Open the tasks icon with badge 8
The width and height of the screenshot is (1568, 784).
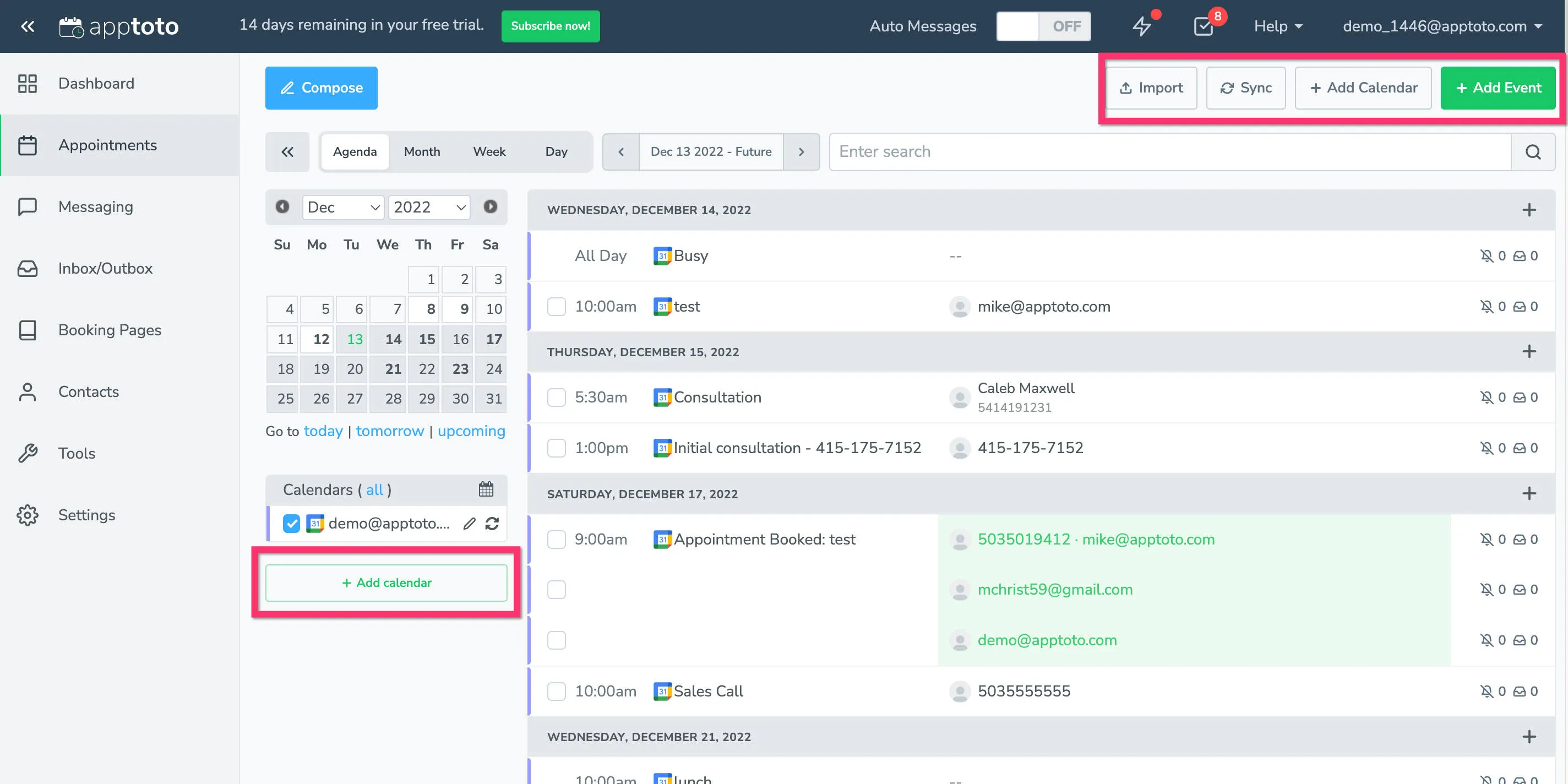click(1204, 26)
